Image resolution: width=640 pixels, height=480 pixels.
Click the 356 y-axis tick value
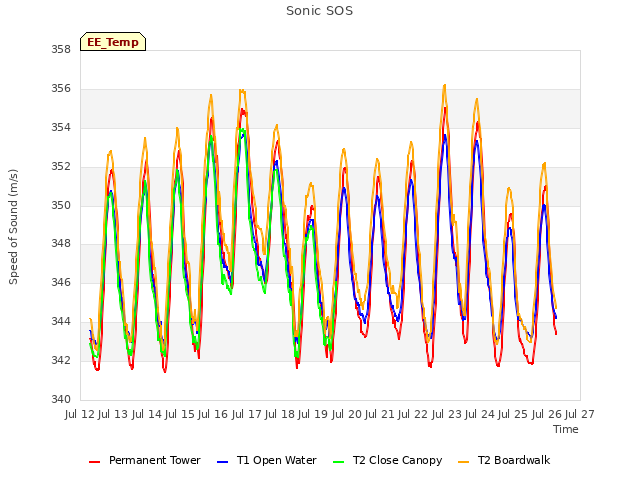pyautogui.click(x=61, y=89)
